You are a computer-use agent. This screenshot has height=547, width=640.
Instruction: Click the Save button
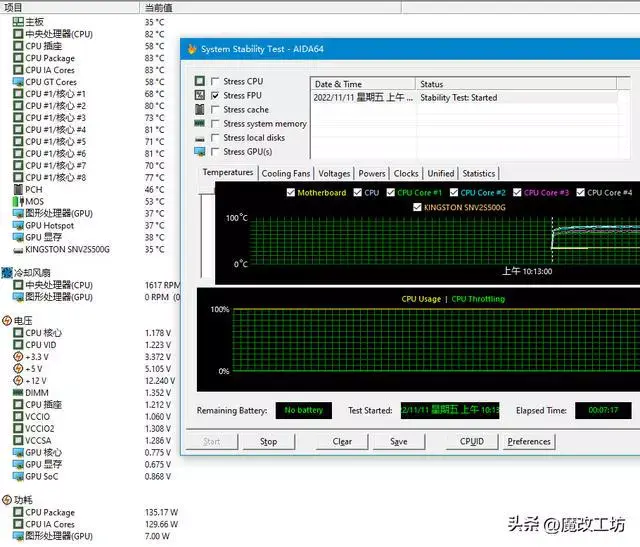coord(399,442)
